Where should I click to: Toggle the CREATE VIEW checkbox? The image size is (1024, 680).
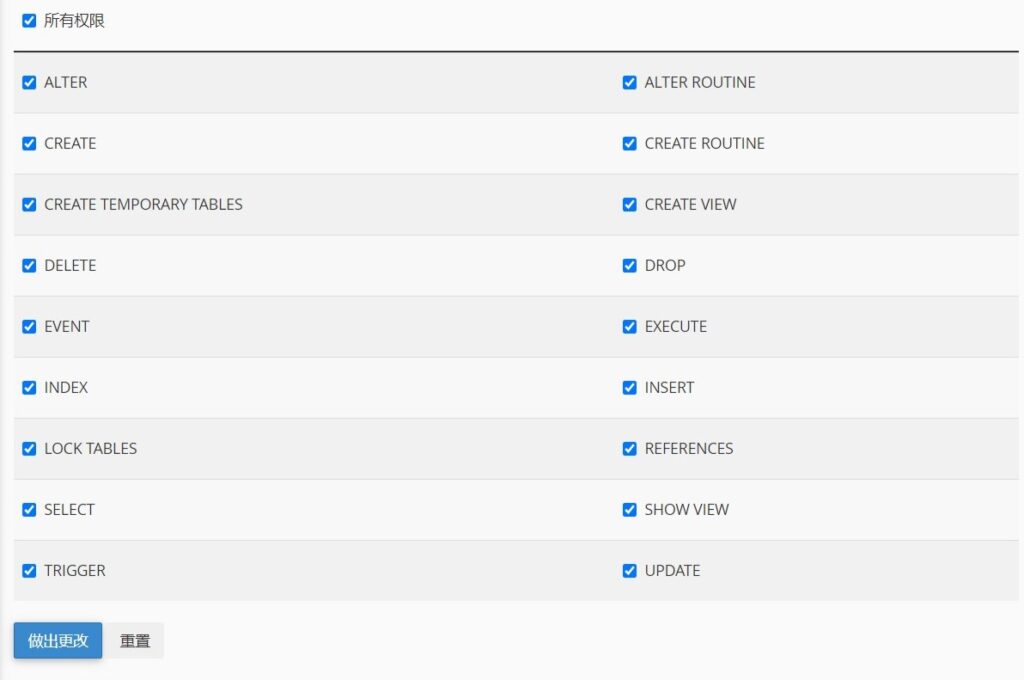pyautogui.click(x=629, y=204)
